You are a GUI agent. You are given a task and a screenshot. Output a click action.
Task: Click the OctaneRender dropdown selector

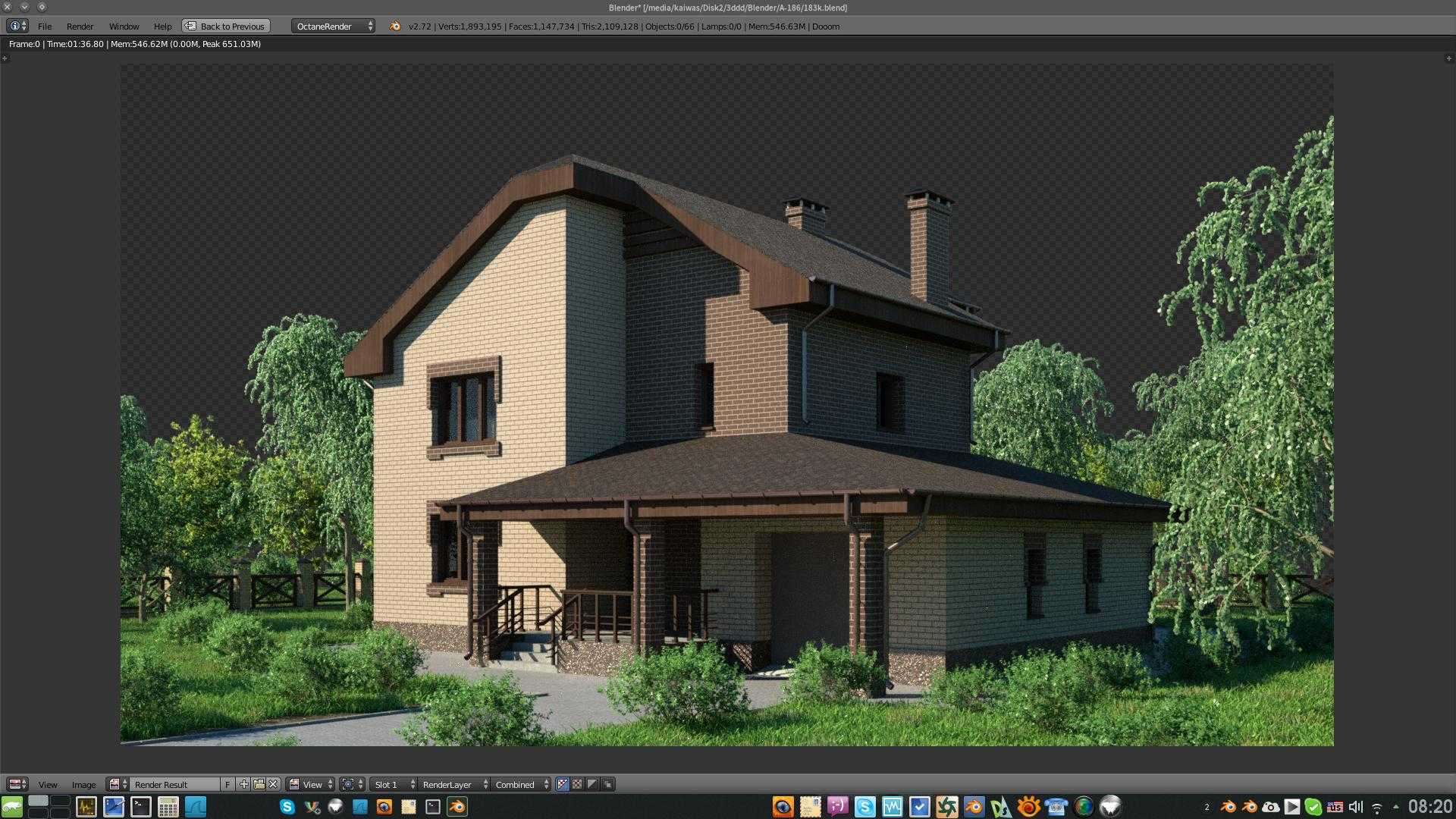332,25
